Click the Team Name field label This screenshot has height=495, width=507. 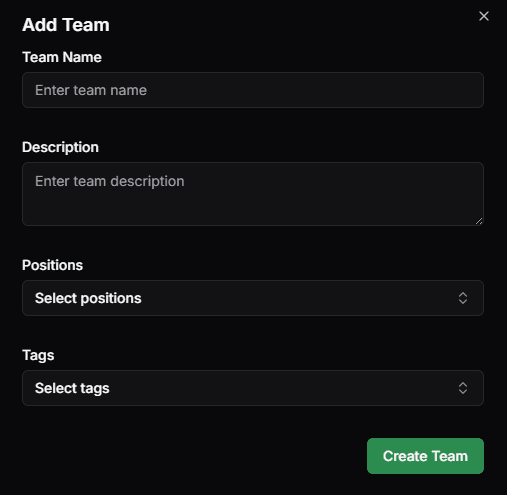pos(62,57)
